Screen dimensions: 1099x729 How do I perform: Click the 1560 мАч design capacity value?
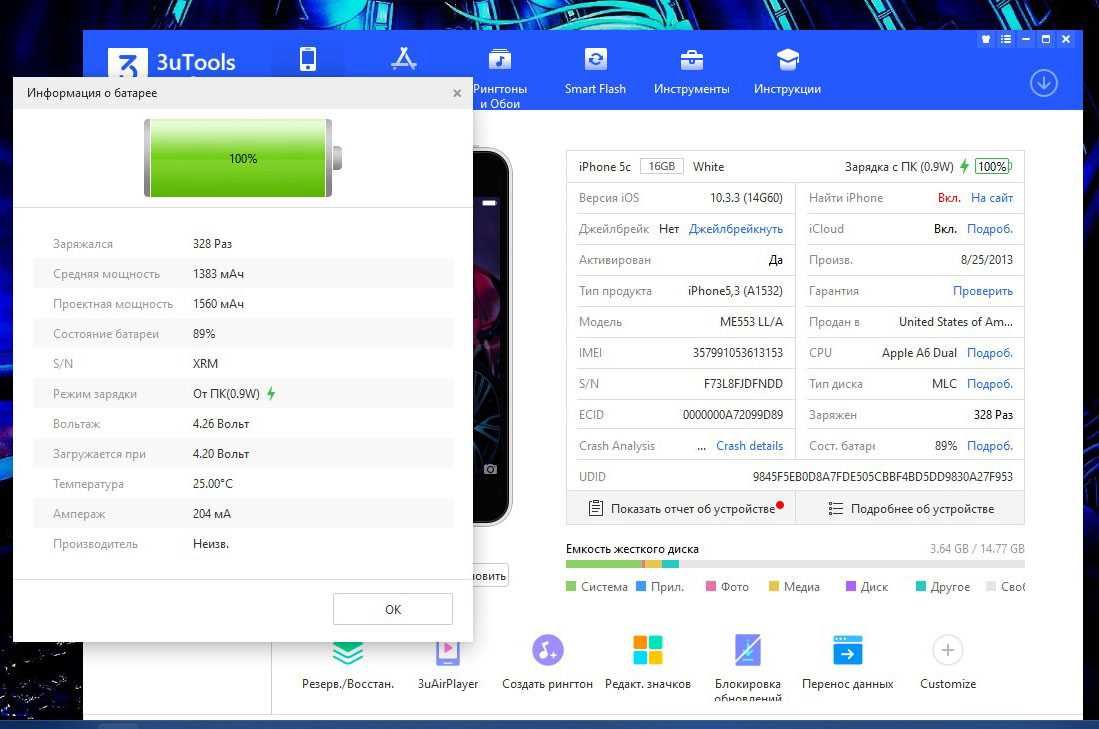point(218,304)
